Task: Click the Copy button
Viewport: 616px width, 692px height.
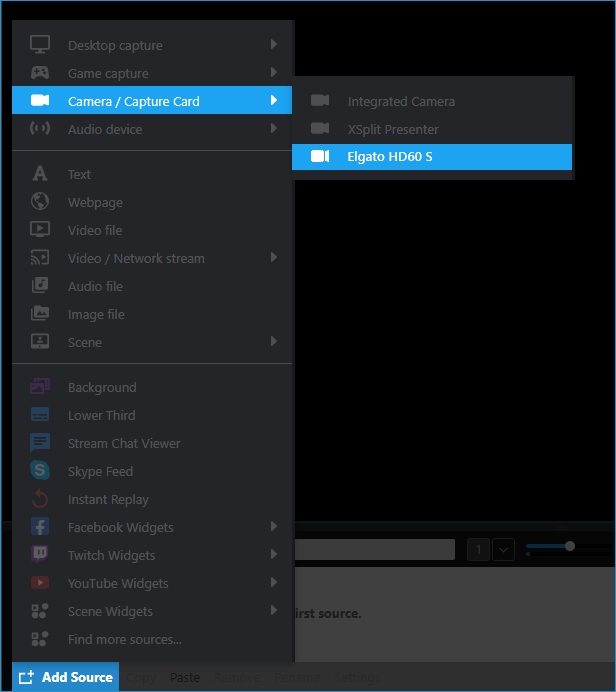Action: [x=141, y=677]
